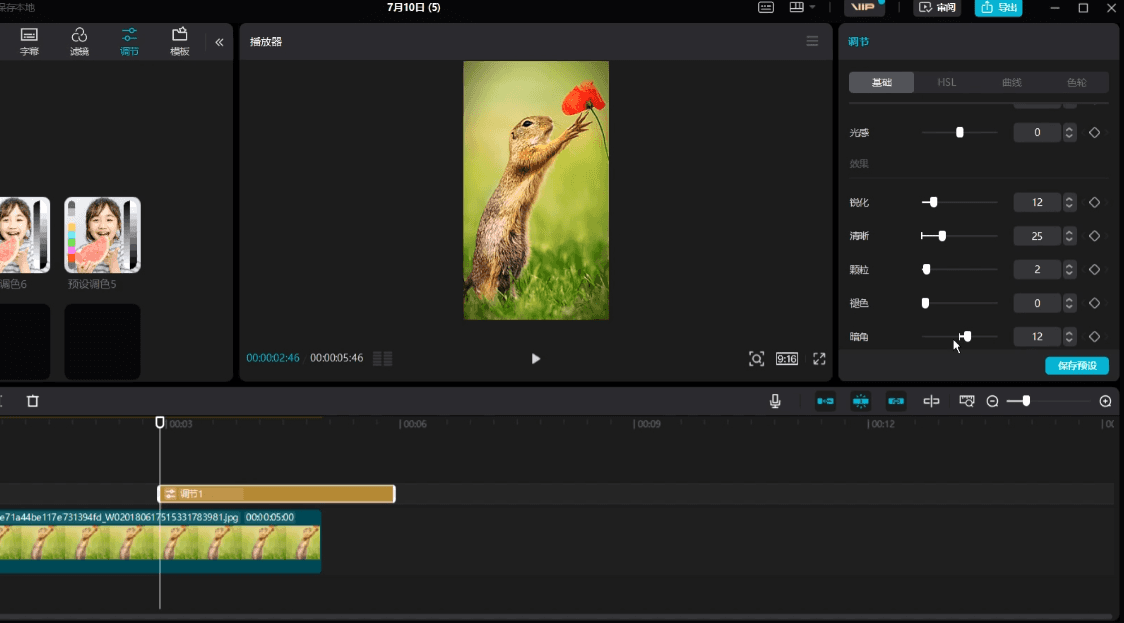This screenshot has height=623, width=1124.
Task: Toggle the main track magnet button
Action: pyautogui.click(x=825, y=401)
